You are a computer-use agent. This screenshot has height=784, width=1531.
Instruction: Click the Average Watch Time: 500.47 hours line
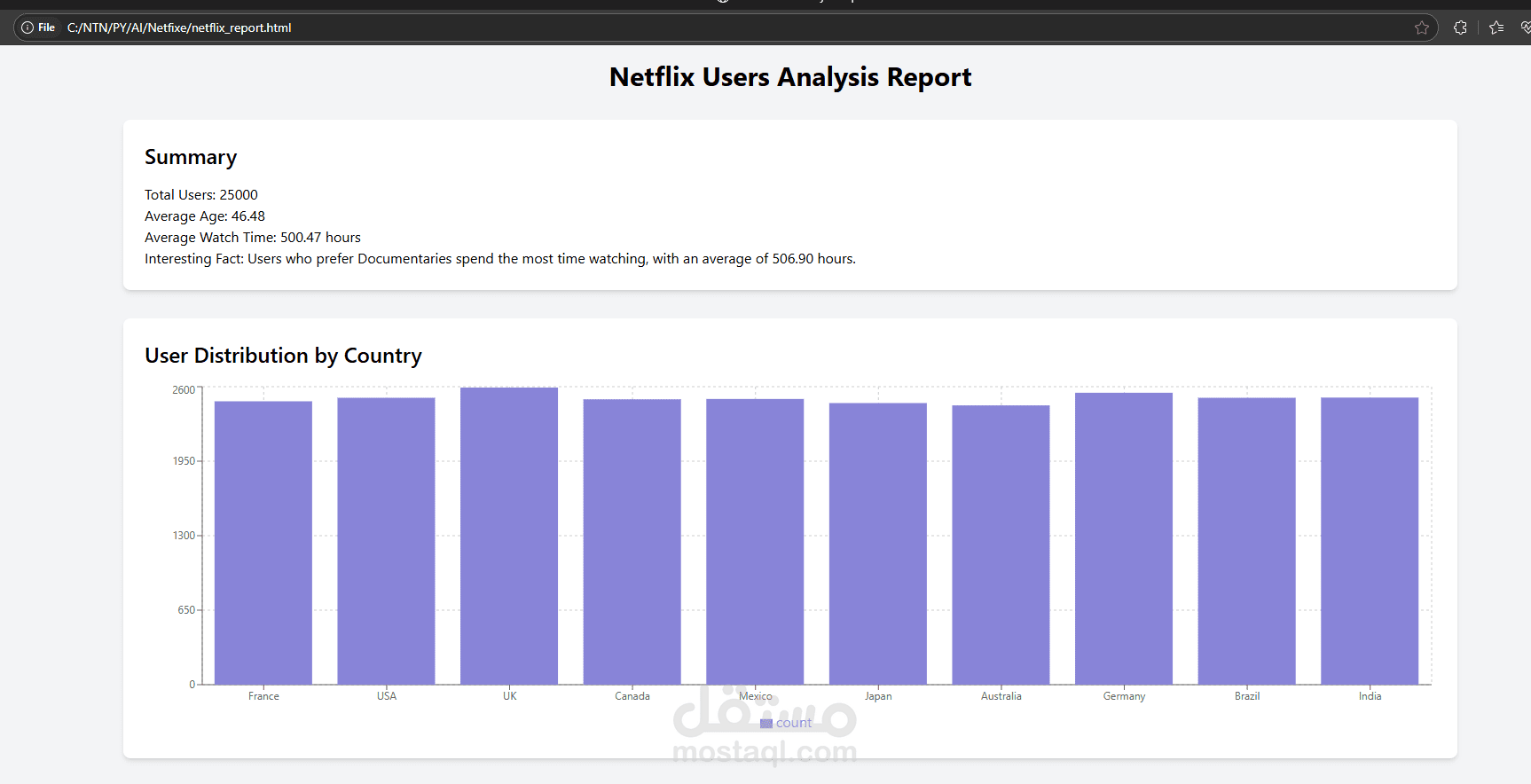pos(253,238)
